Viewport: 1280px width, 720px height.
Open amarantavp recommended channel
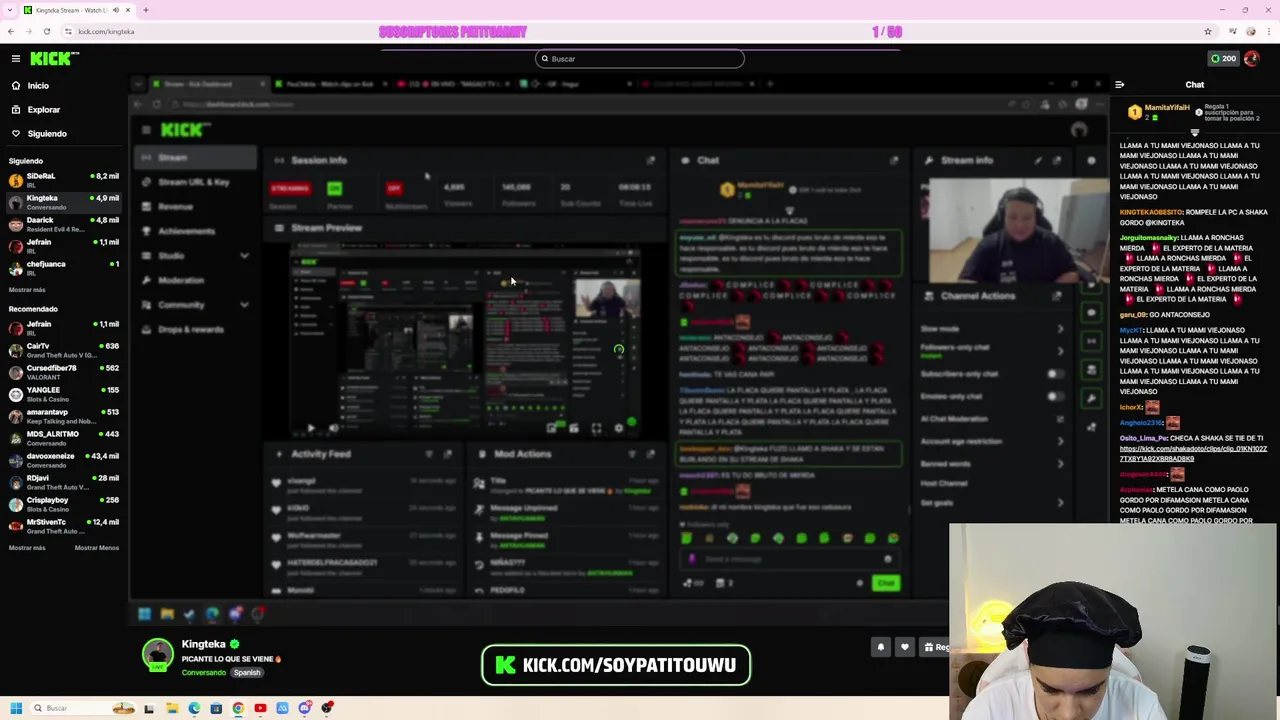(64, 416)
